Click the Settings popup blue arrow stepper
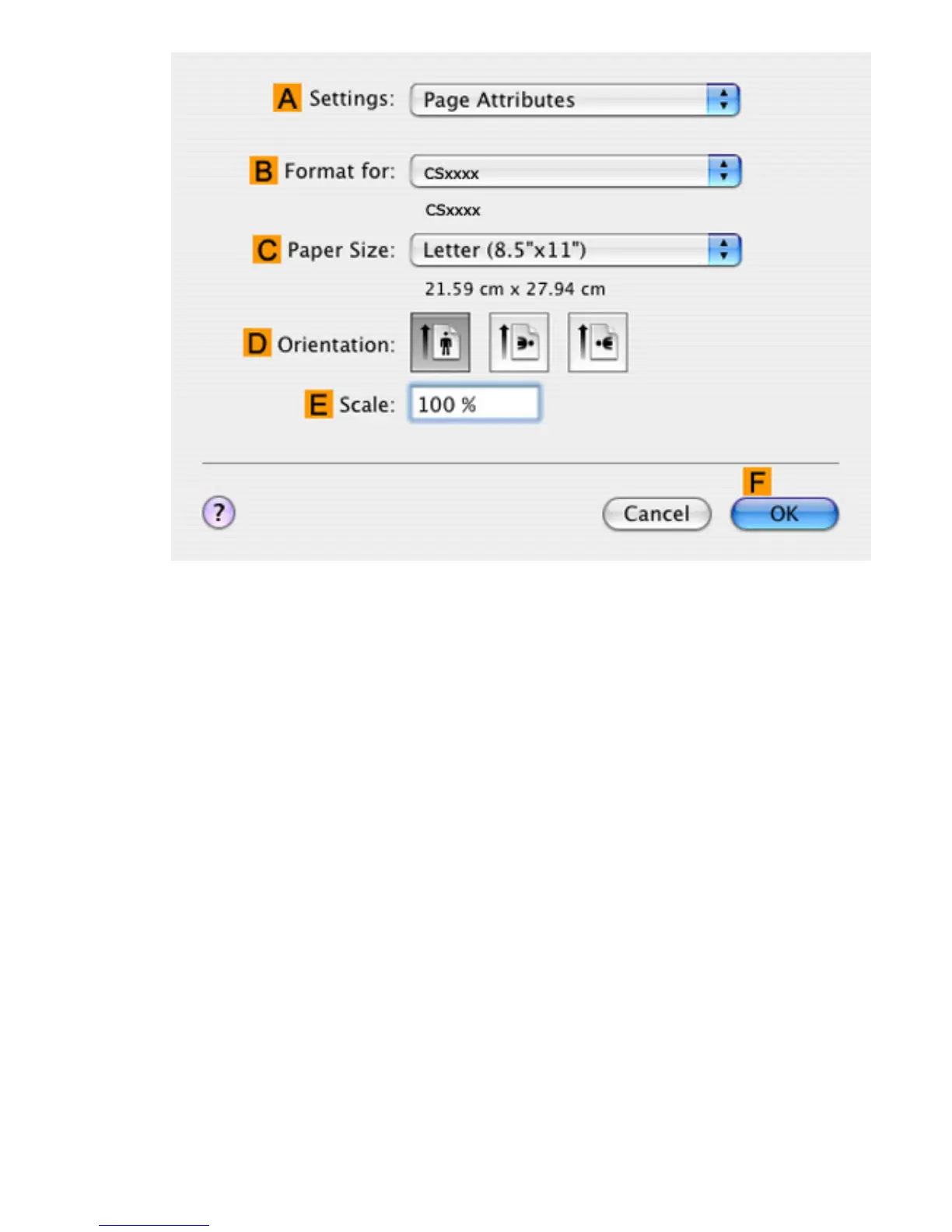 [x=723, y=100]
